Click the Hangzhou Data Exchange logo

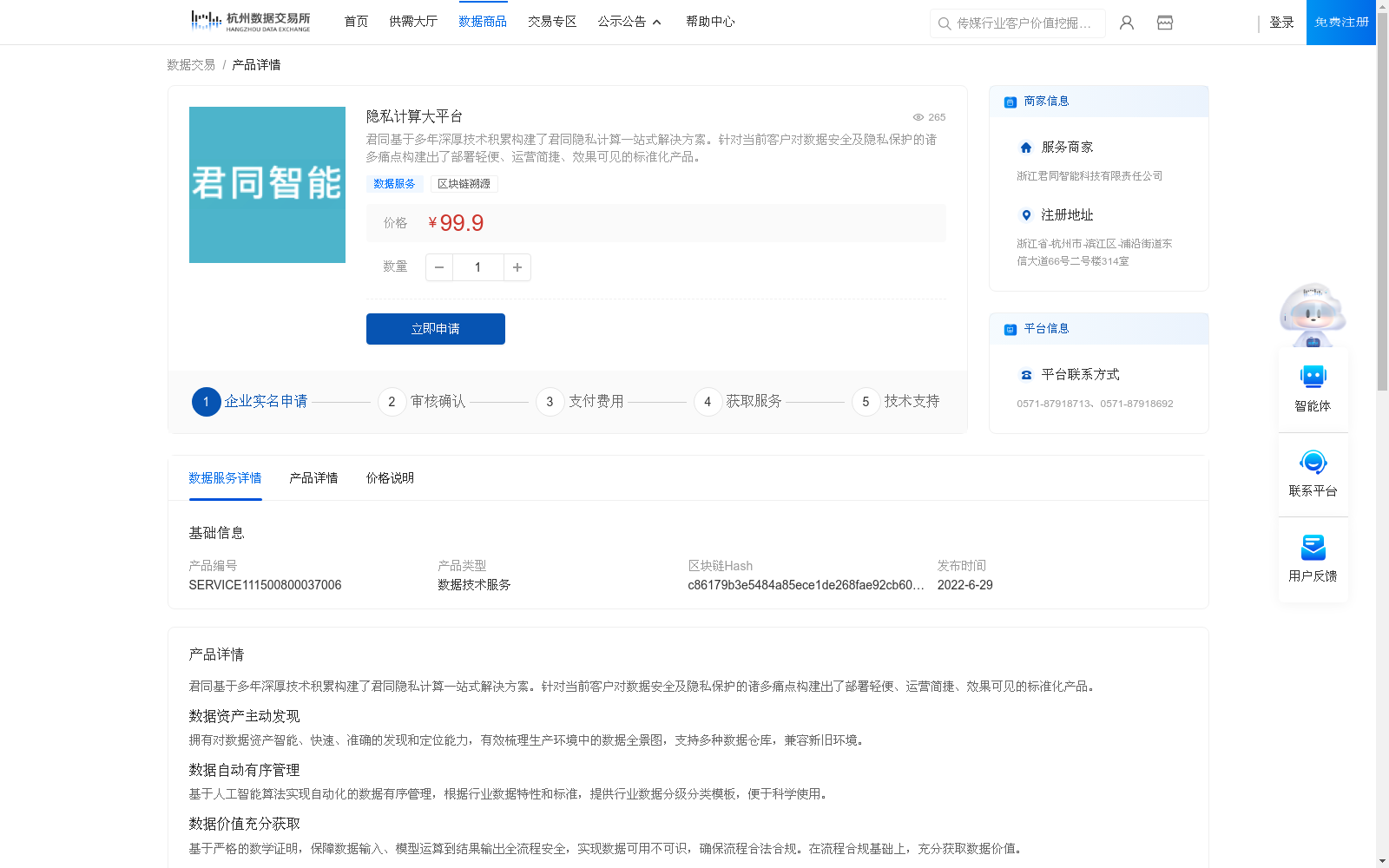250,22
